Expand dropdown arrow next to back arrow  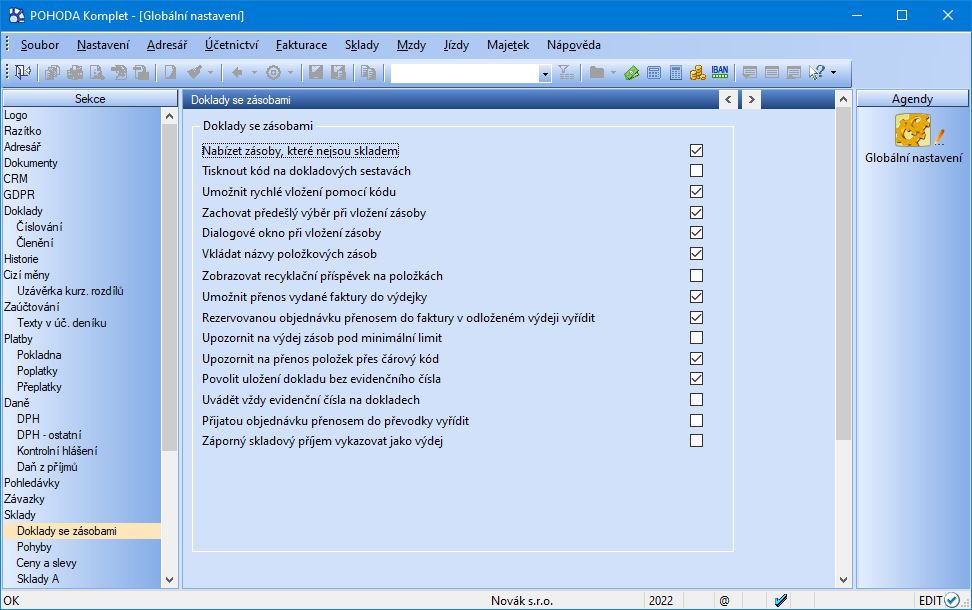[254, 73]
